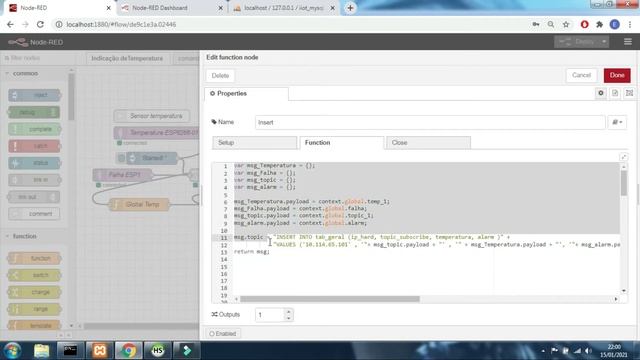Click the browser address bar URL
The width and height of the screenshot is (640, 360).
pos(121,24)
